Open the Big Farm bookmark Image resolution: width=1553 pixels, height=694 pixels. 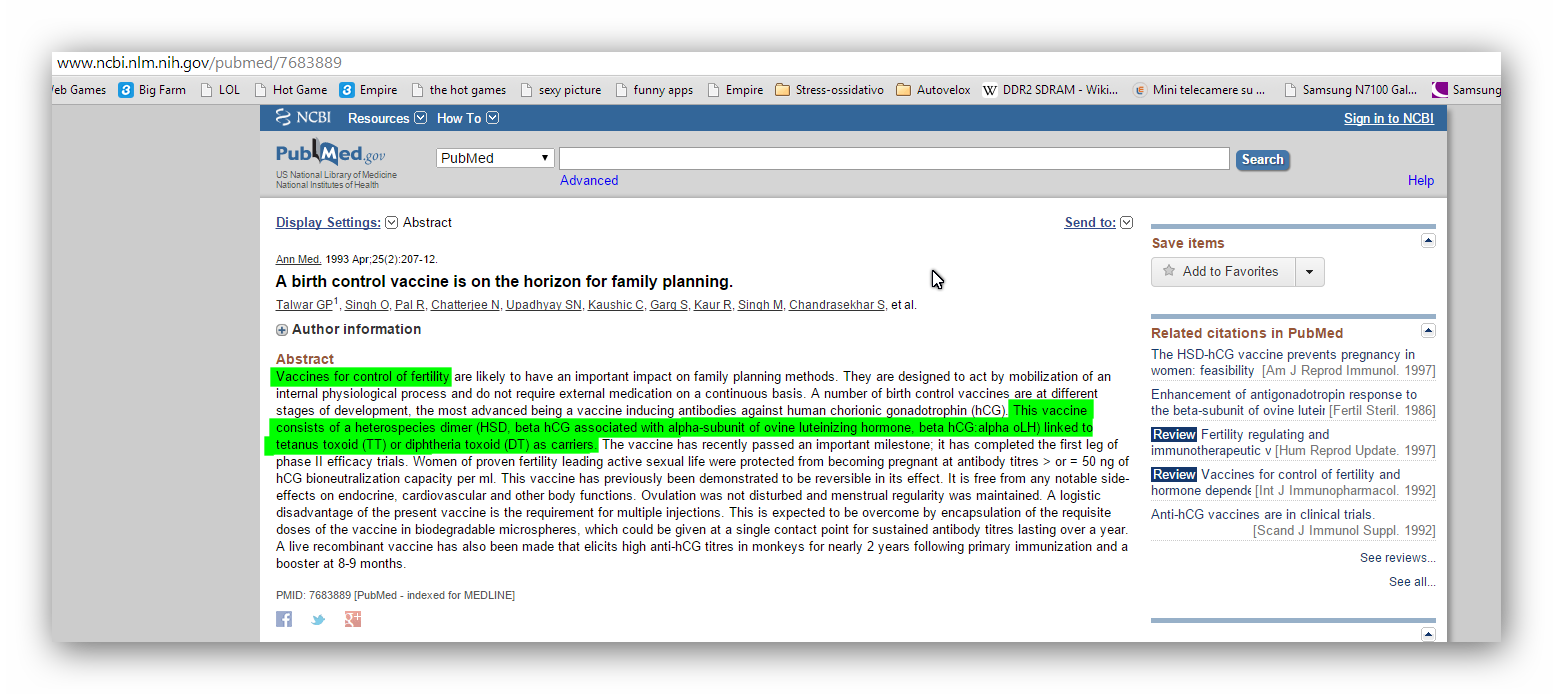152,90
